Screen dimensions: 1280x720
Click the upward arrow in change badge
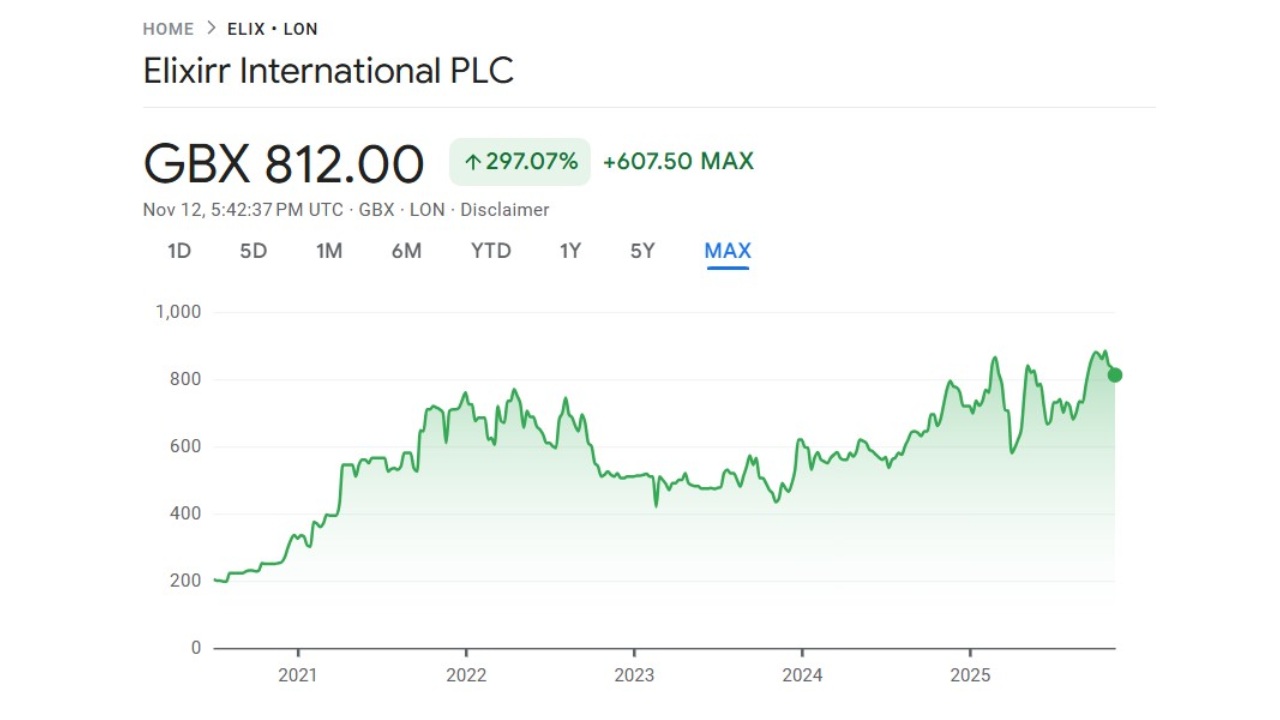pos(471,161)
